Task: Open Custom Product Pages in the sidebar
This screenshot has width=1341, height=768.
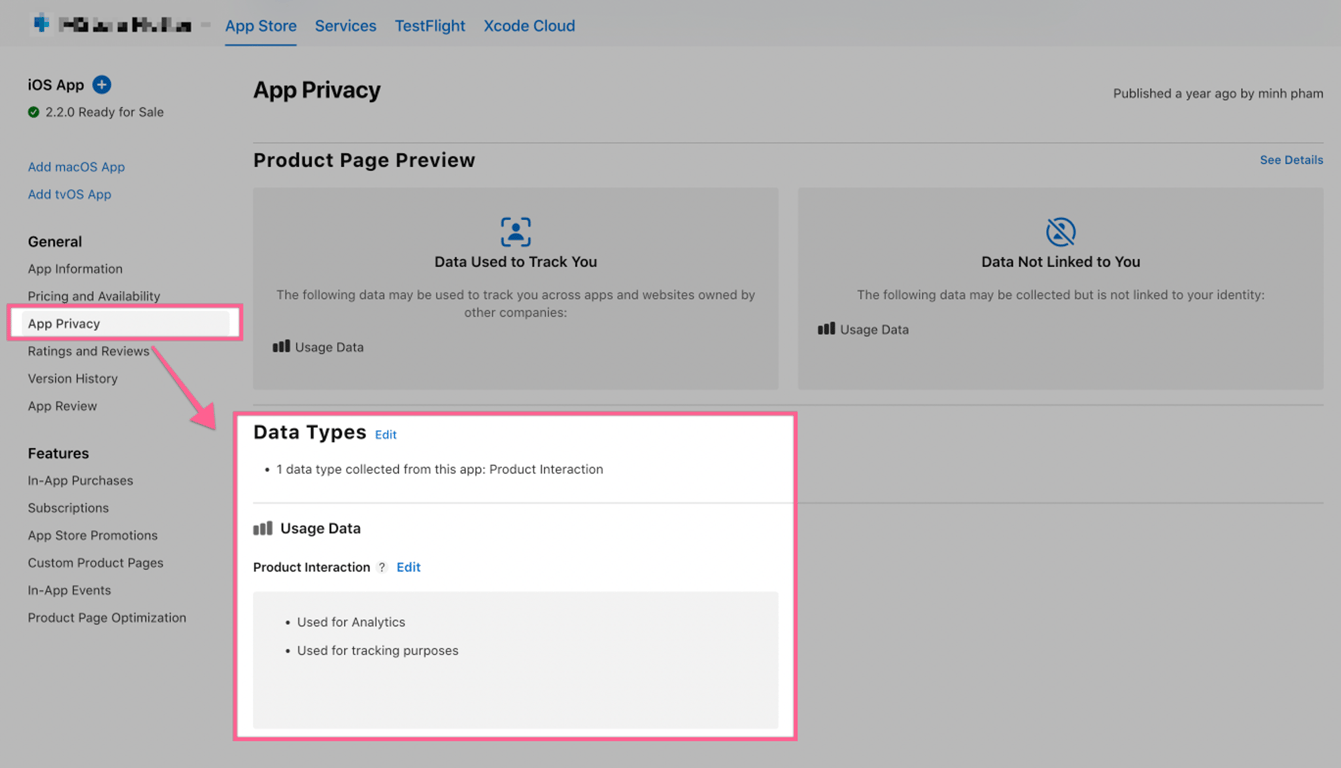Action: pyautogui.click(x=96, y=563)
